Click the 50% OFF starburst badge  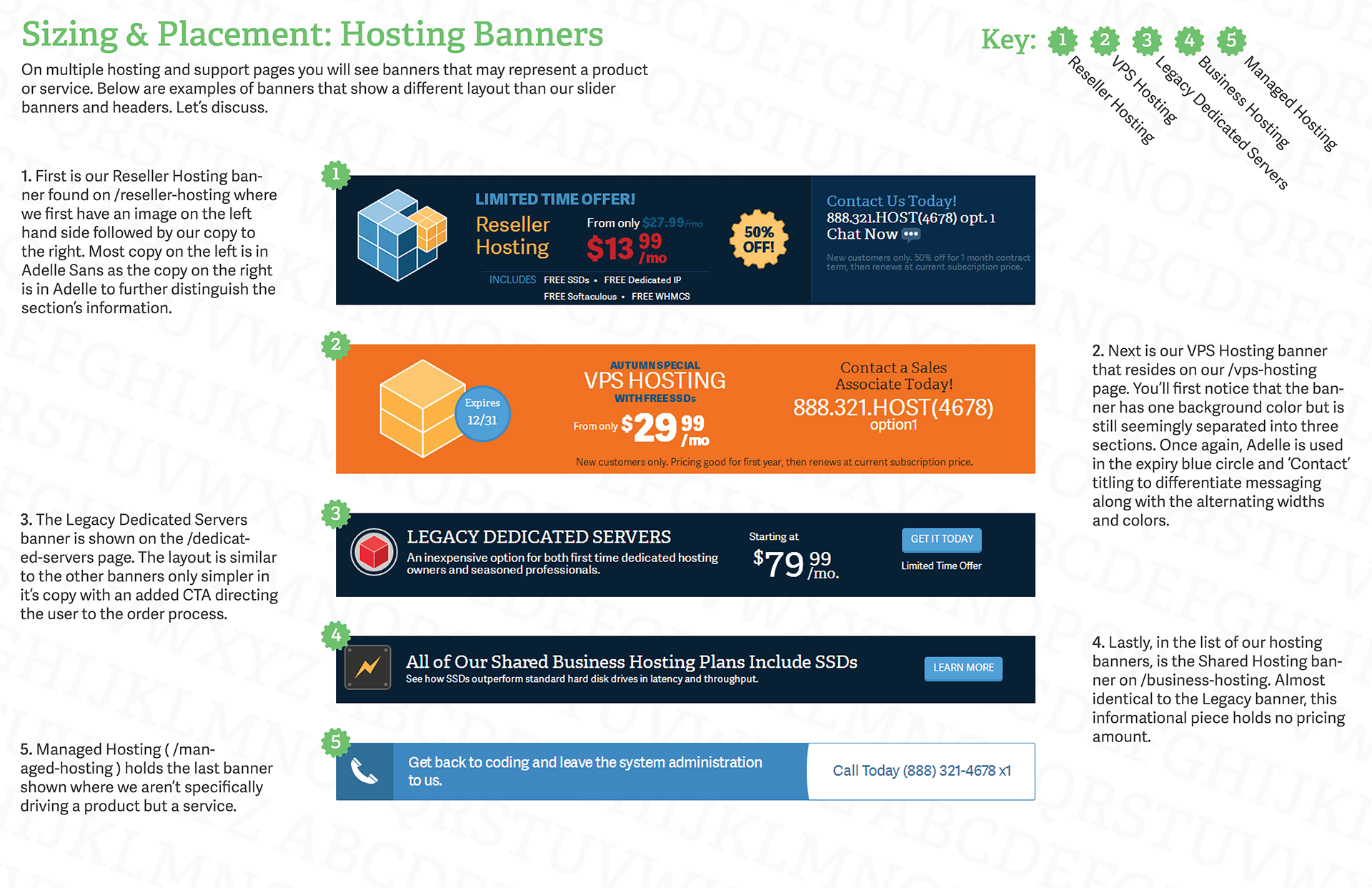[758, 240]
